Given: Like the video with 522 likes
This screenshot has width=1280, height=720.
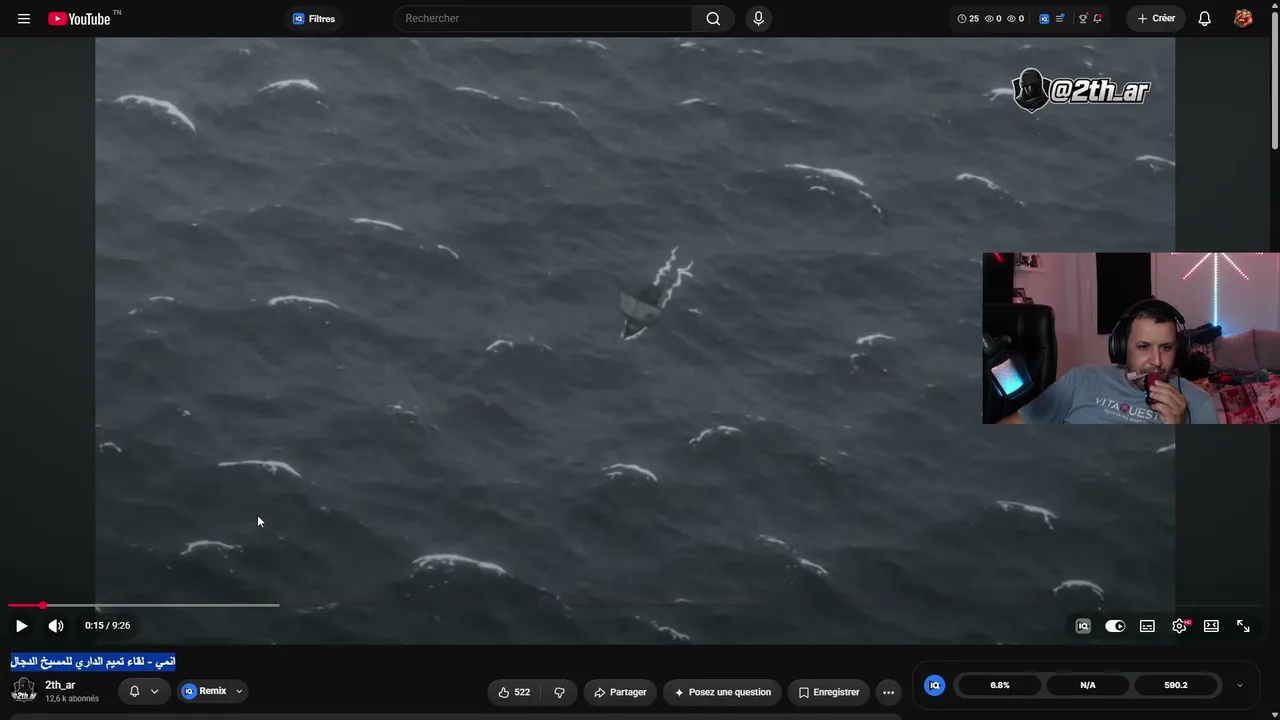Looking at the screenshot, I should [x=514, y=692].
